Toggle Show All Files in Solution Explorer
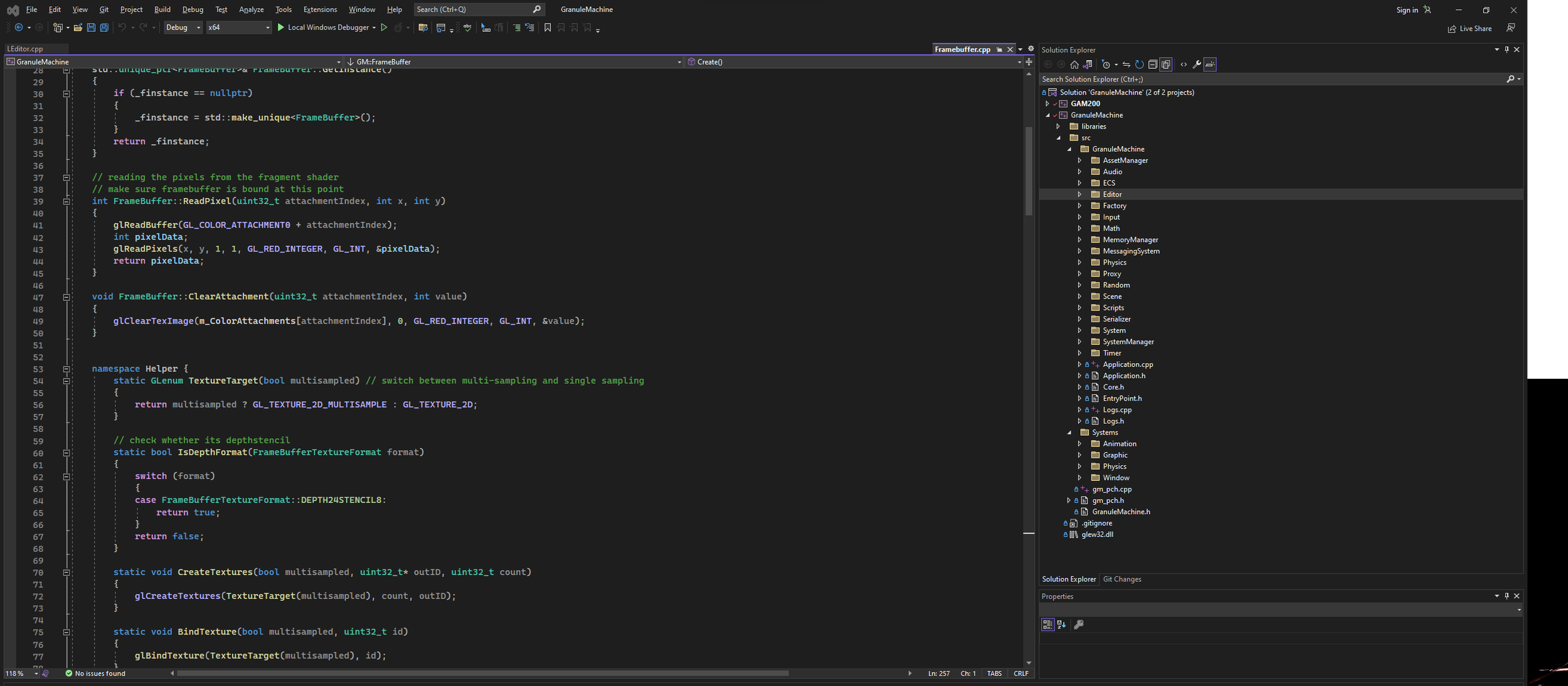Screen dimensions: 1568x686 tap(1166, 65)
